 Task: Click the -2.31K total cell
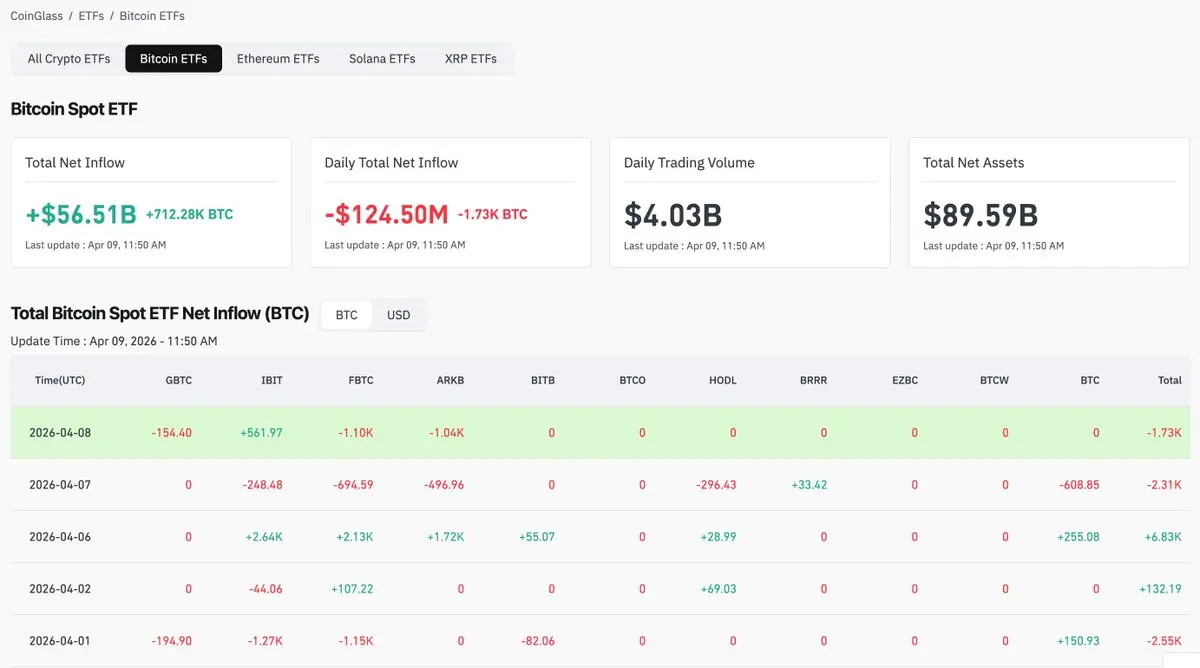(1163, 485)
